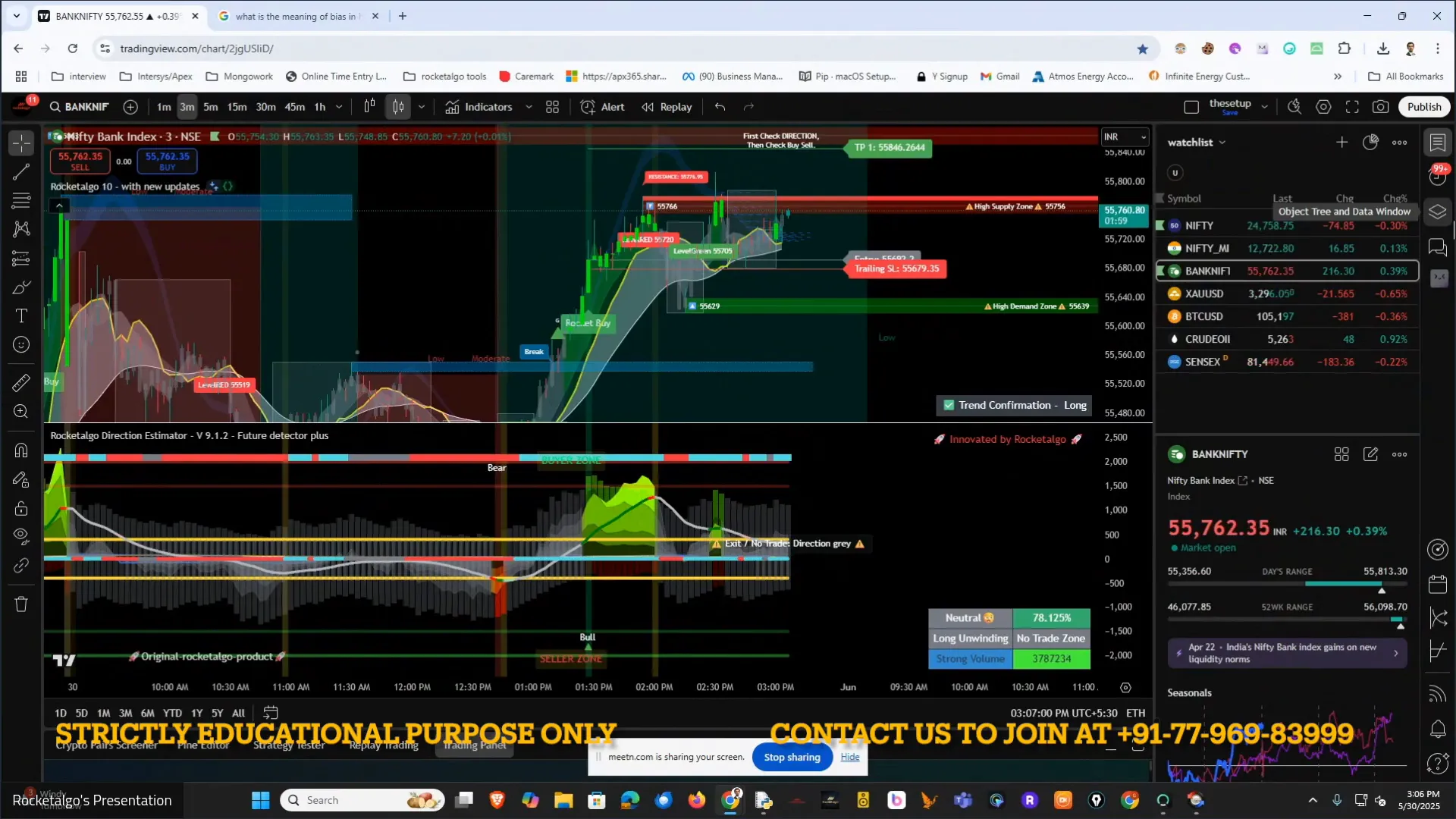Expand thesetup layout dropdown
Image resolution: width=1456 pixels, height=819 pixels.
point(1264,107)
